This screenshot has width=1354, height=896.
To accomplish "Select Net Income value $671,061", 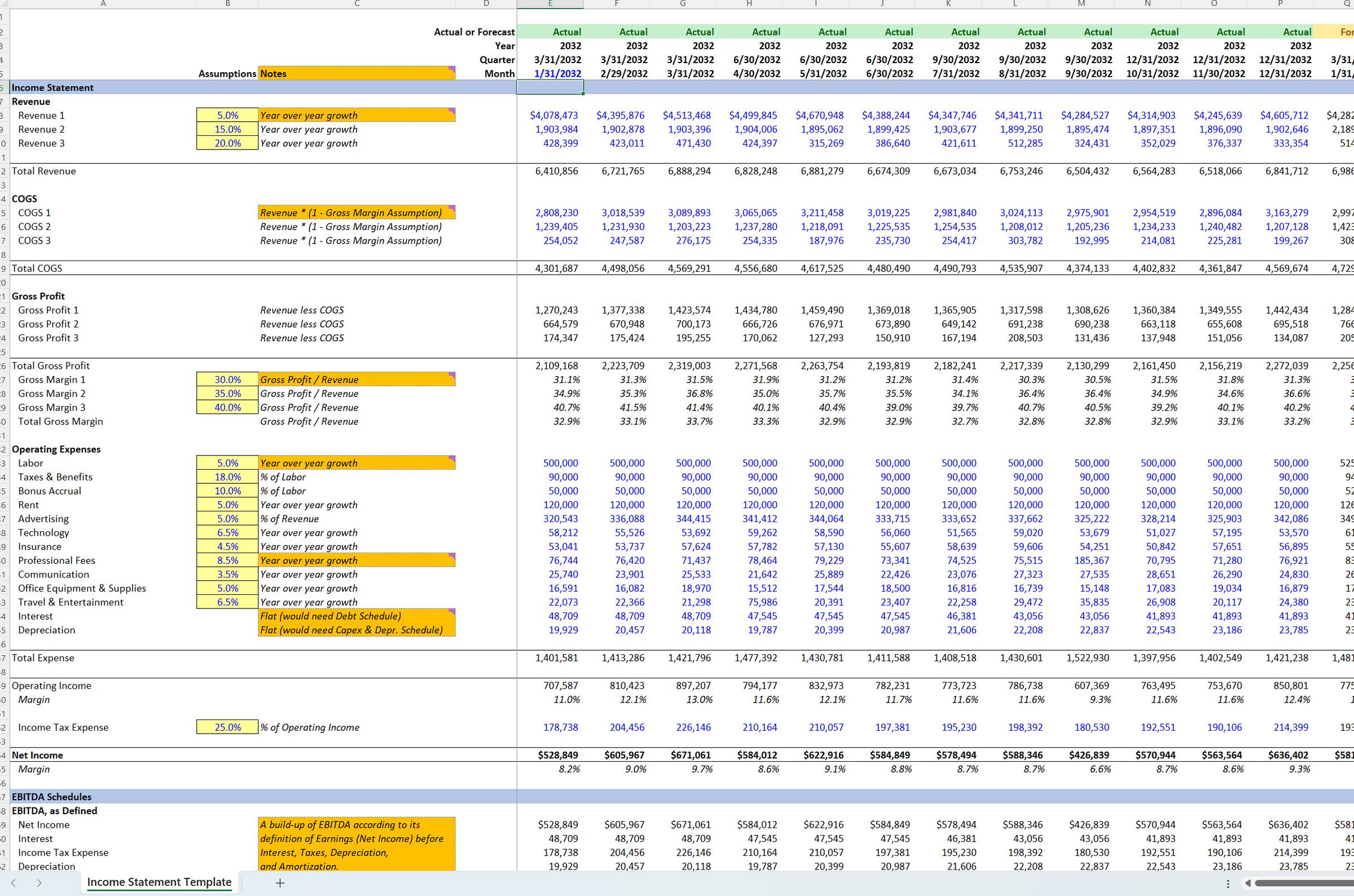I will click(x=683, y=756).
